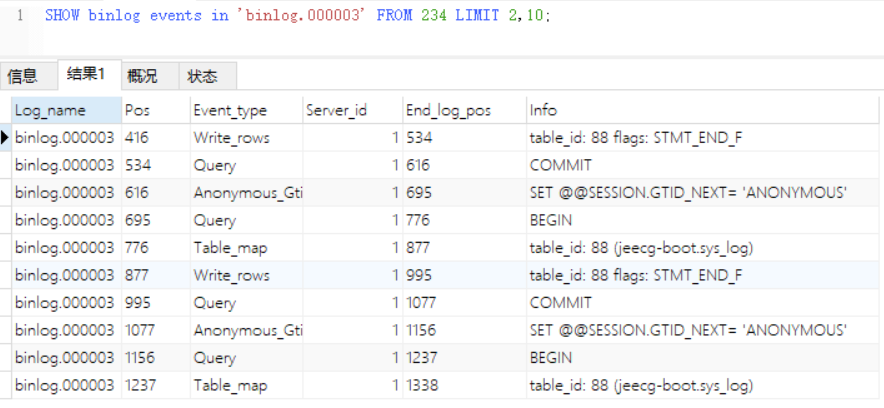
Task: Select Query cell in Pos 995 row
Action: tap(246, 303)
